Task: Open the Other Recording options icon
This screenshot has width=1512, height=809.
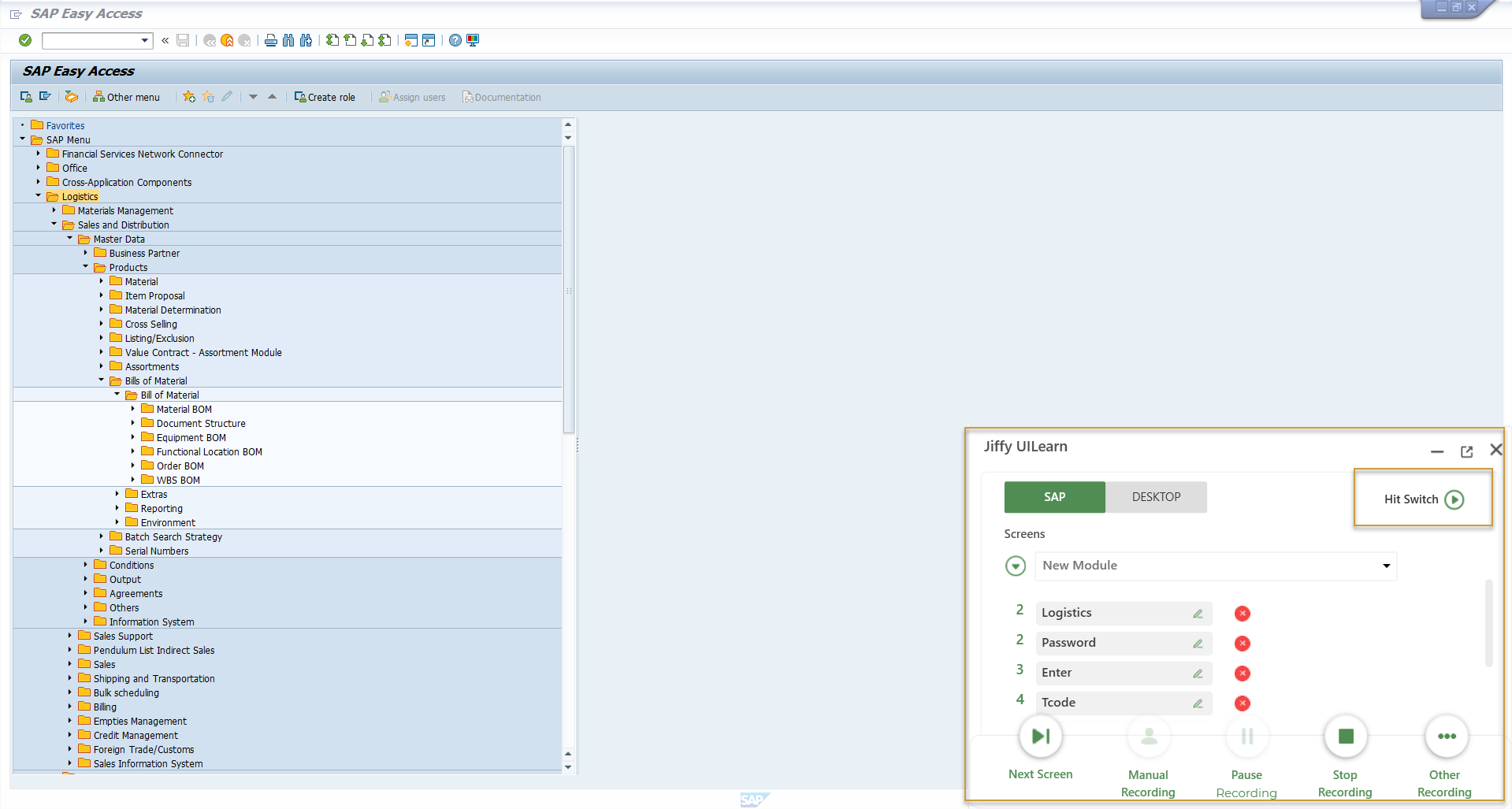Action: (x=1446, y=737)
